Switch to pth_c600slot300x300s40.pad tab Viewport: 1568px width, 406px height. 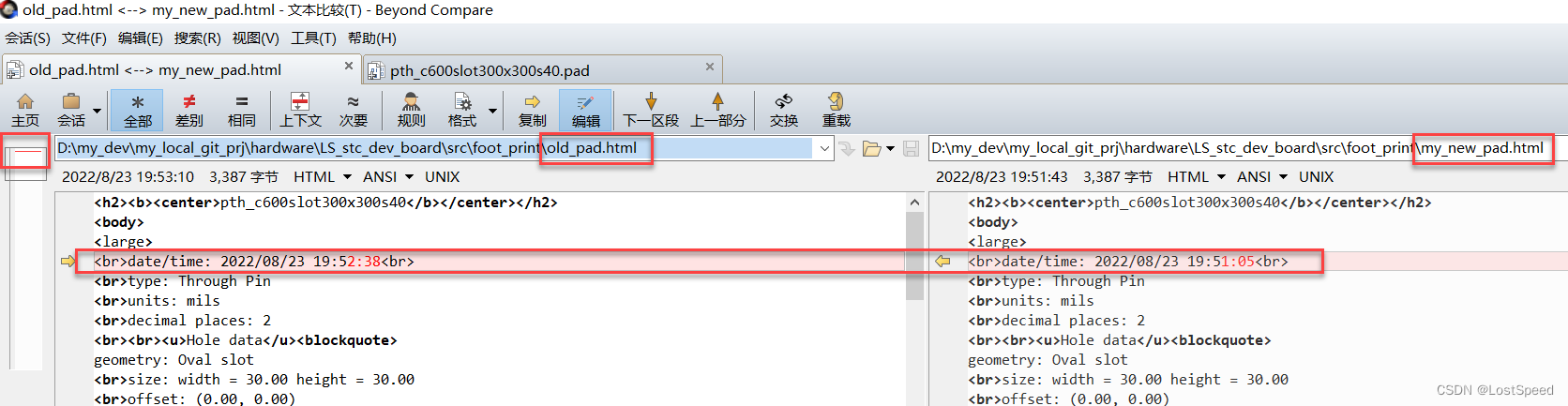(x=490, y=70)
